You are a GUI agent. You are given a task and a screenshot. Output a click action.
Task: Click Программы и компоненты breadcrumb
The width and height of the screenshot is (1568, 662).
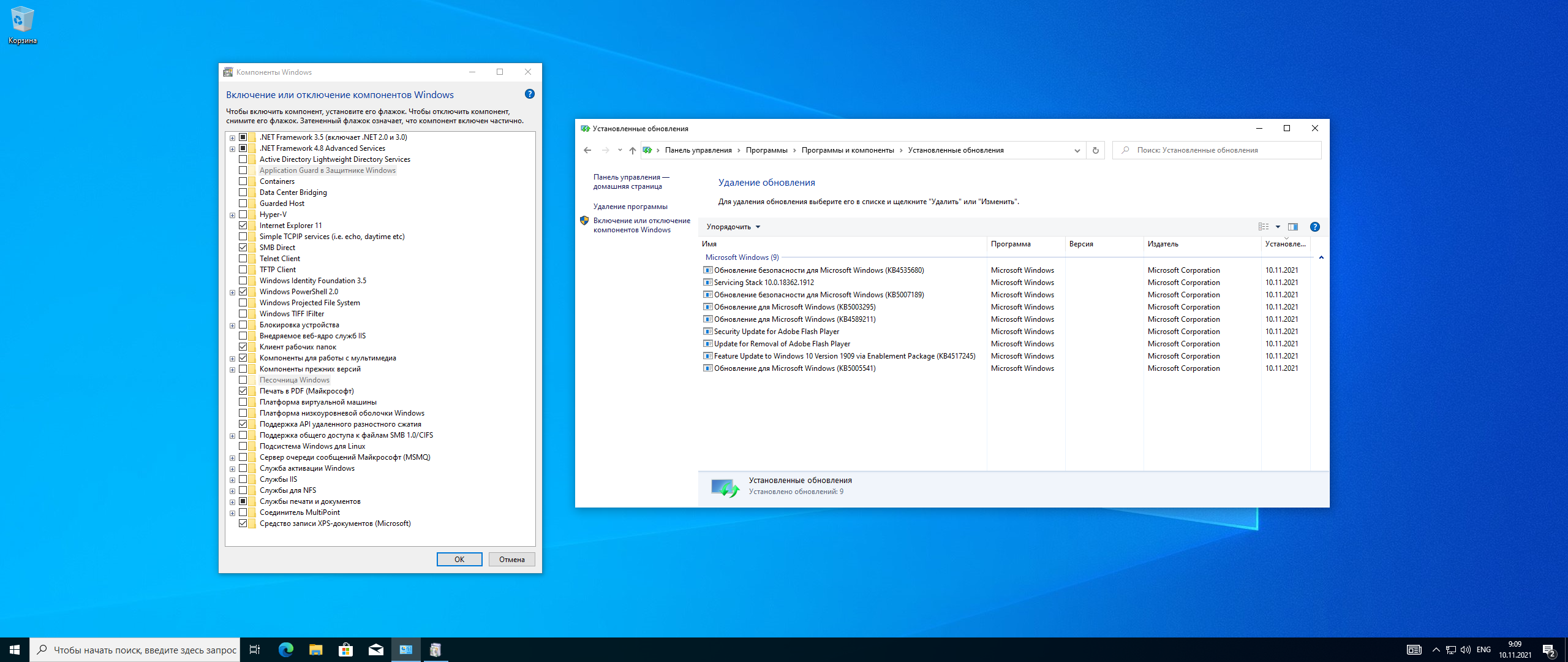848,150
